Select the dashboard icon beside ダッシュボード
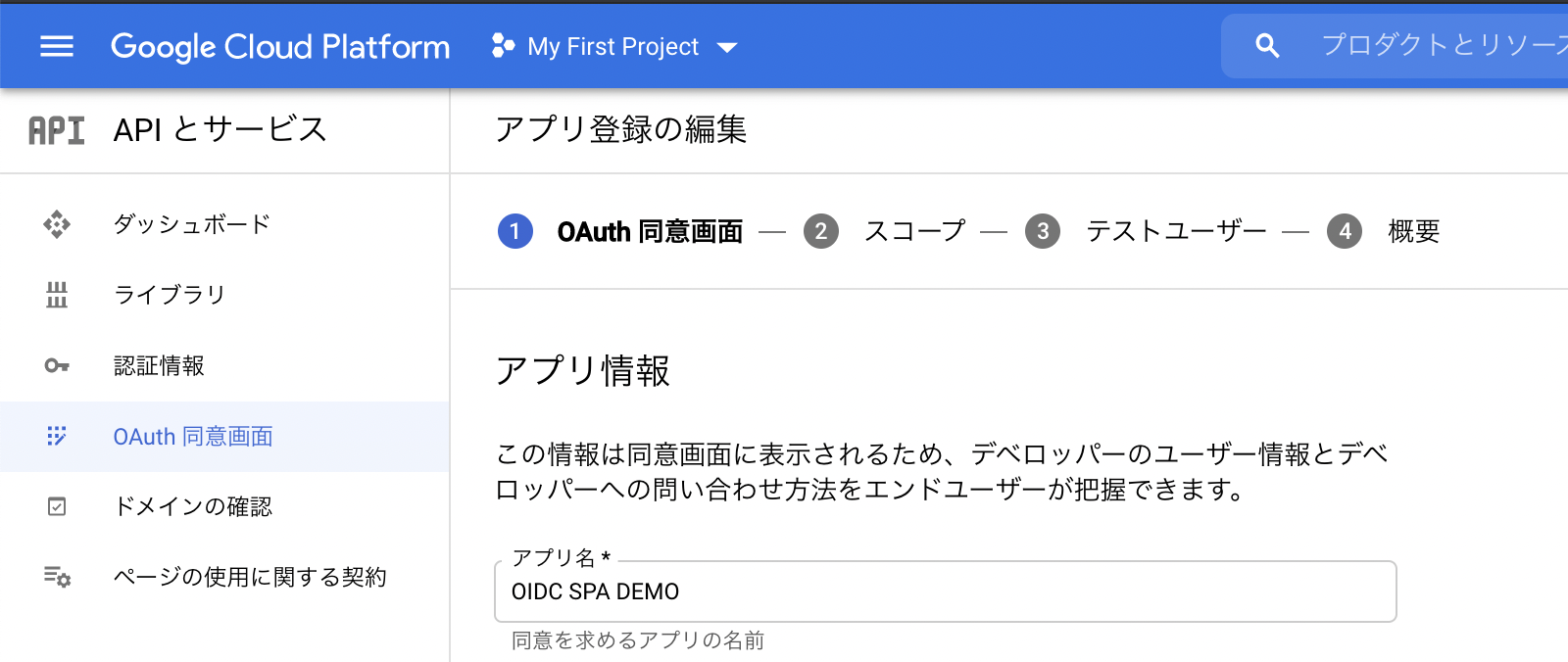 (x=59, y=224)
